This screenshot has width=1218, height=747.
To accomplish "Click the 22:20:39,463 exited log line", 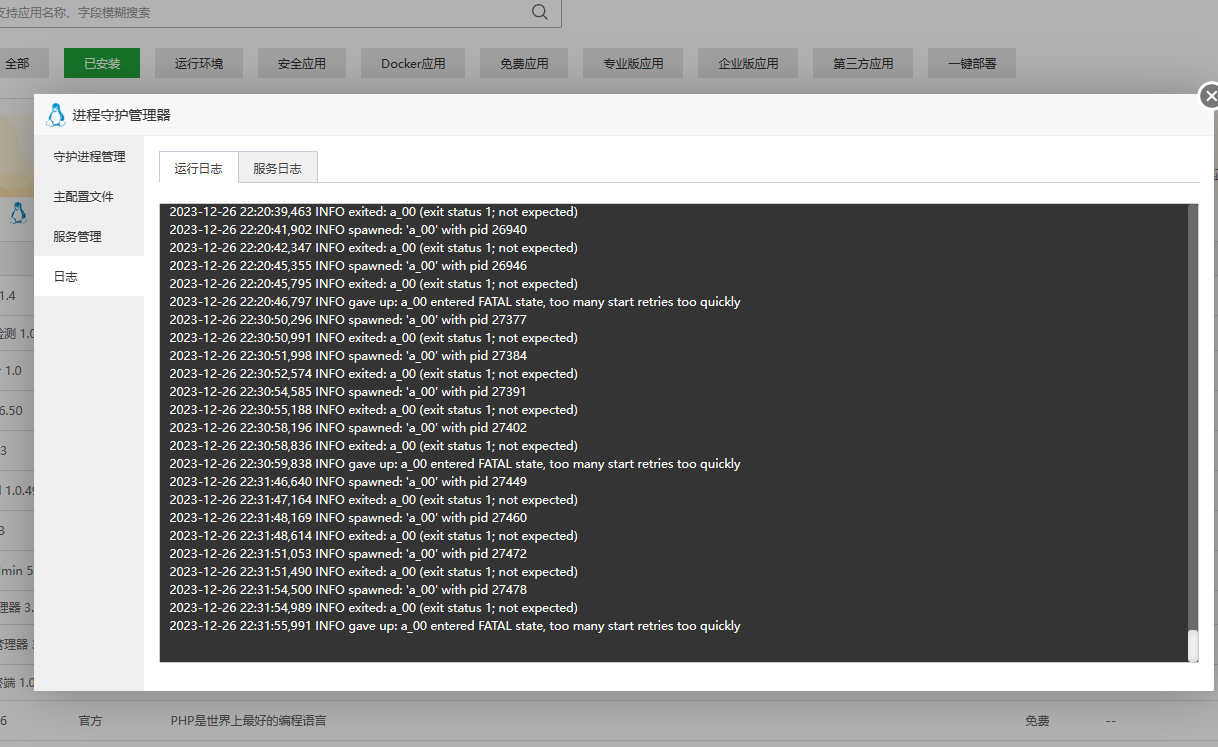I will 373,212.
